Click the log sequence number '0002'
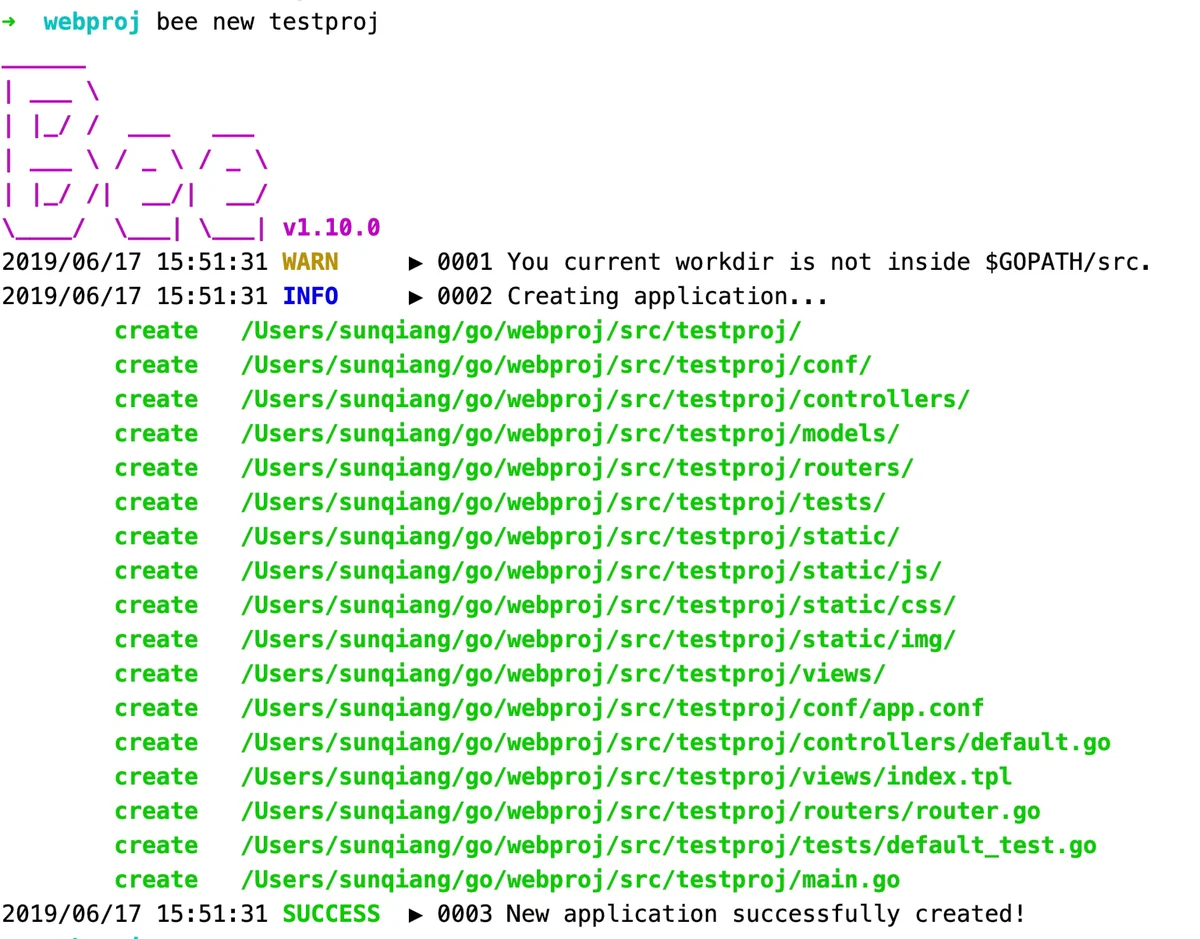Viewport: 1200px width, 939px height. point(465,296)
